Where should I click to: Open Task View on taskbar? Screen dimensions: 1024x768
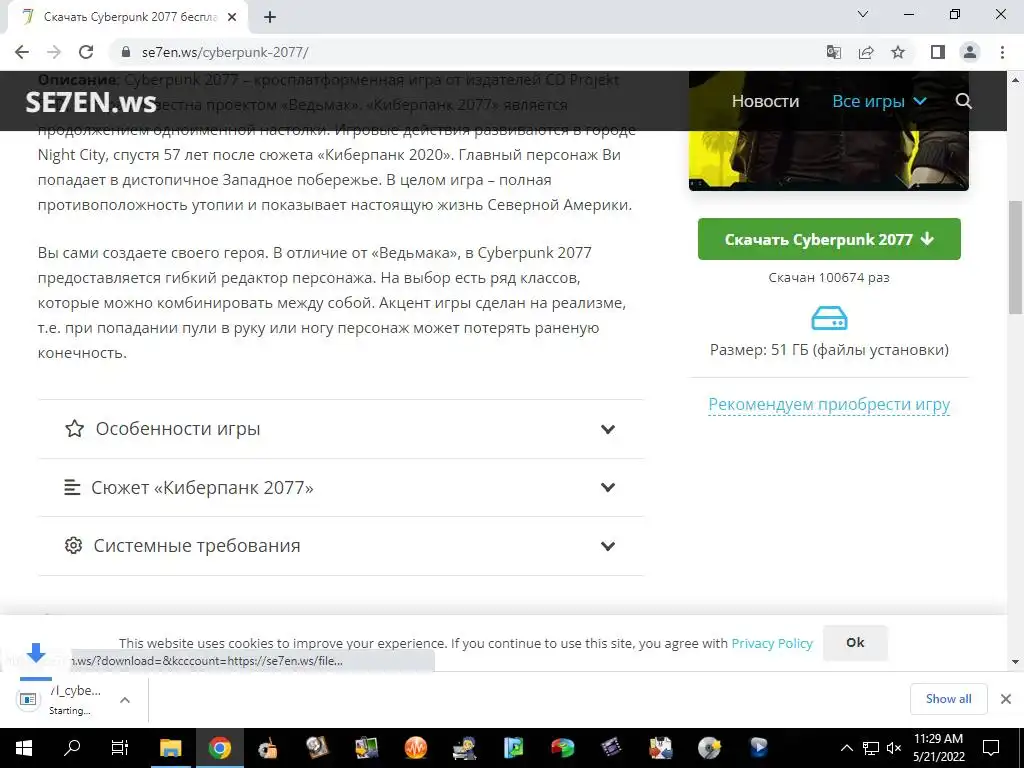pyautogui.click(x=120, y=748)
